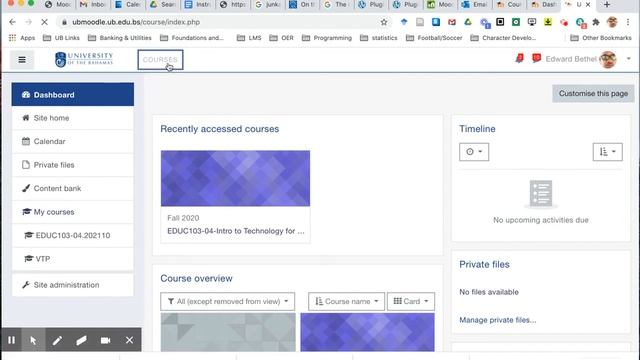Image resolution: width=640 pixels, height=360 pixels.
Task: Click the Customise this page button
Action: 593,93
